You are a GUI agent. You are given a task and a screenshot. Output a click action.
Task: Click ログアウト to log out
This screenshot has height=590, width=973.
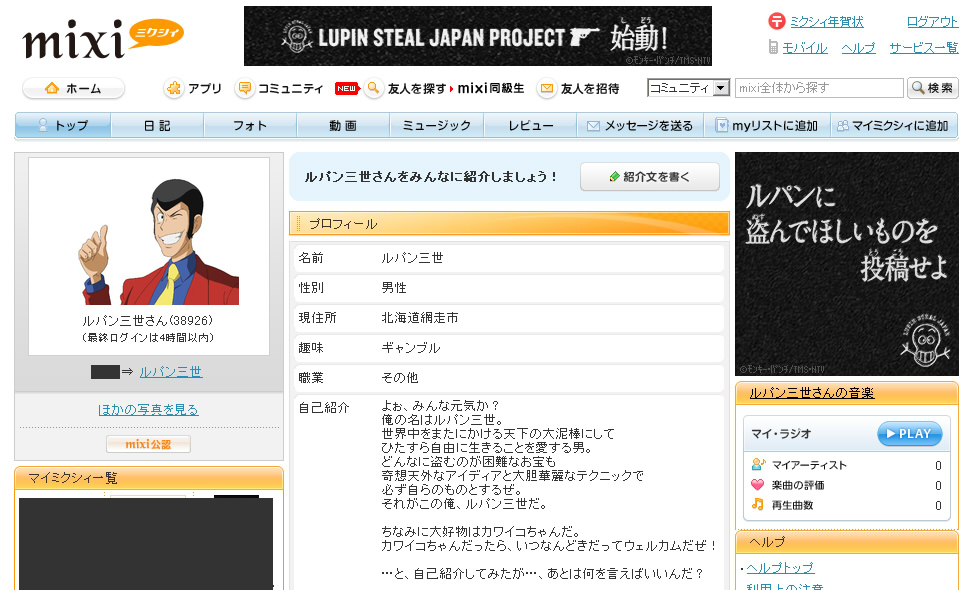point(932,22)
